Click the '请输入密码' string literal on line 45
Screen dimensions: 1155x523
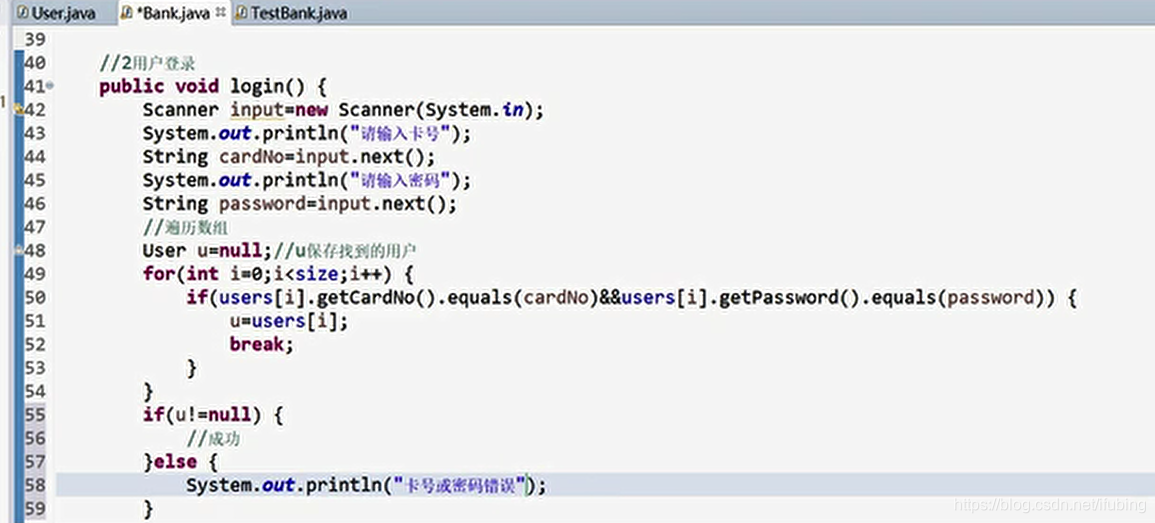click(400, 180)
